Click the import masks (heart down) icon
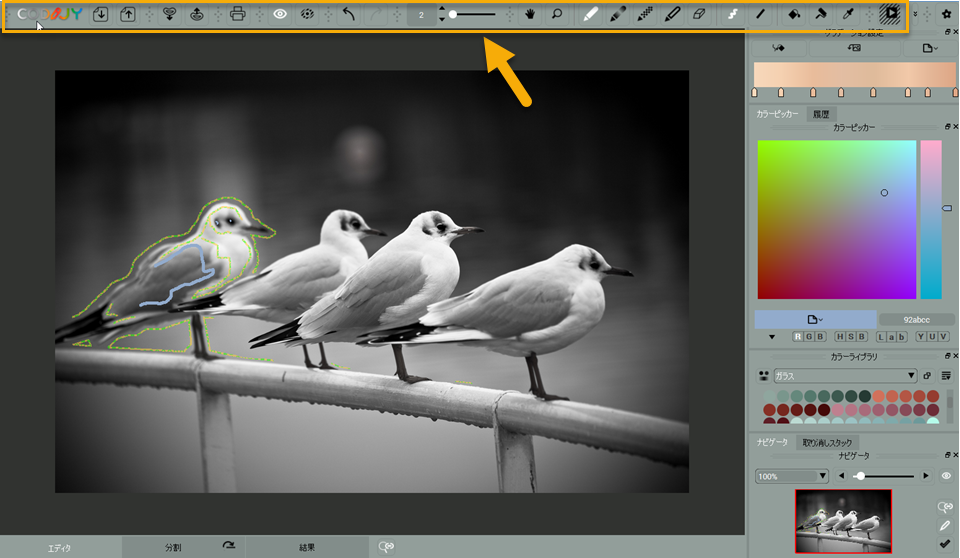 (170, 14)
